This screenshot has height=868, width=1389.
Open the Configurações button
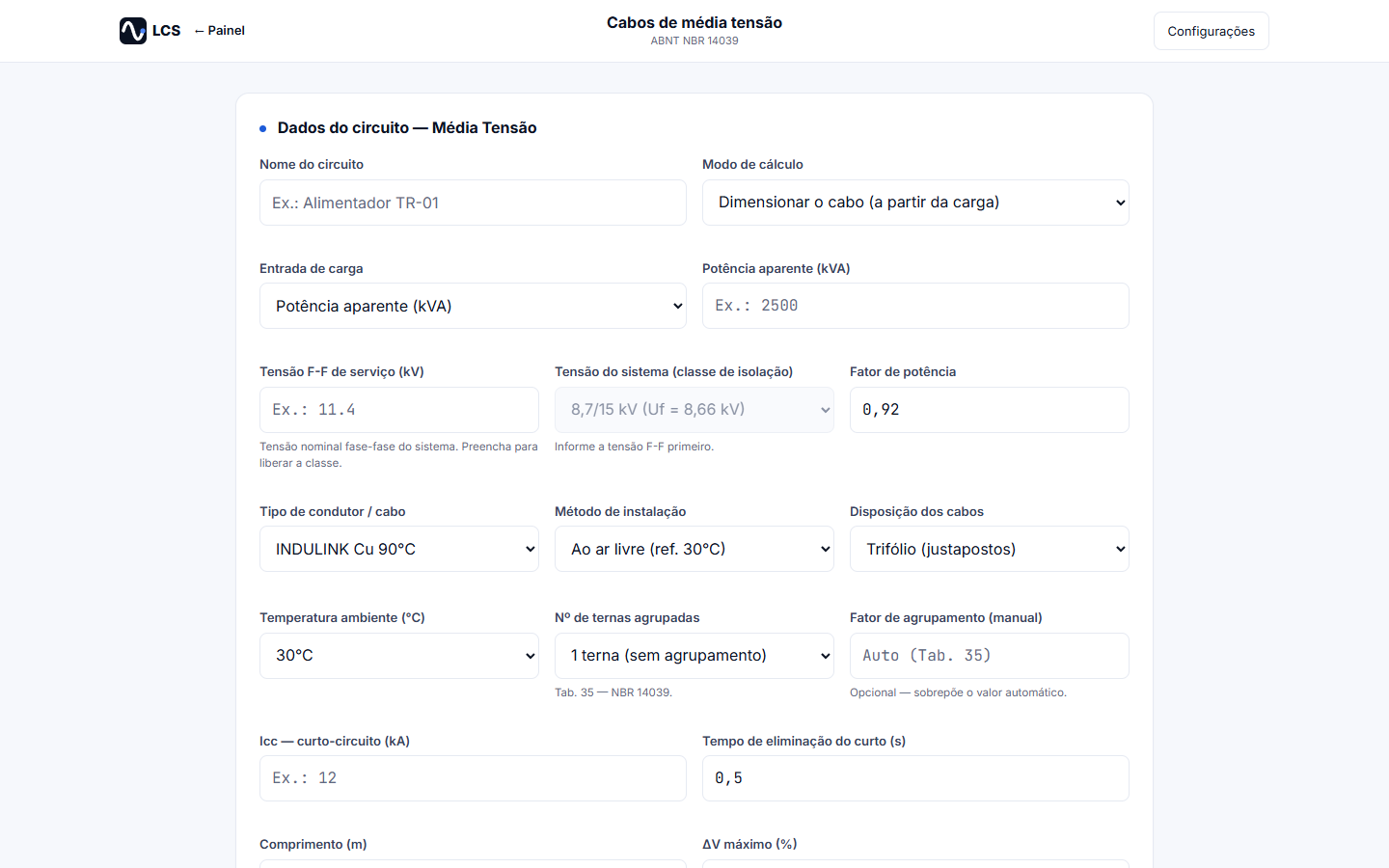[1212, 31]
